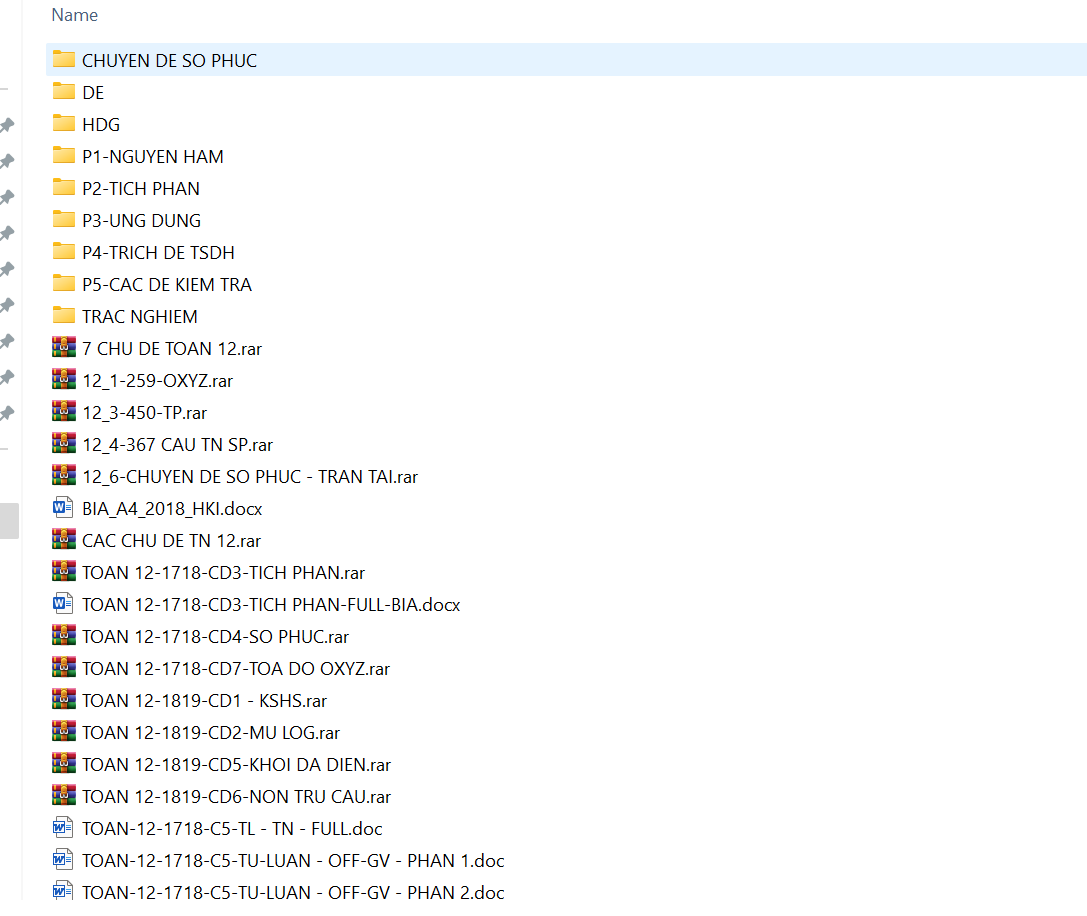Click the topmost pin icon in the left sidebar

tap(6, 125)
